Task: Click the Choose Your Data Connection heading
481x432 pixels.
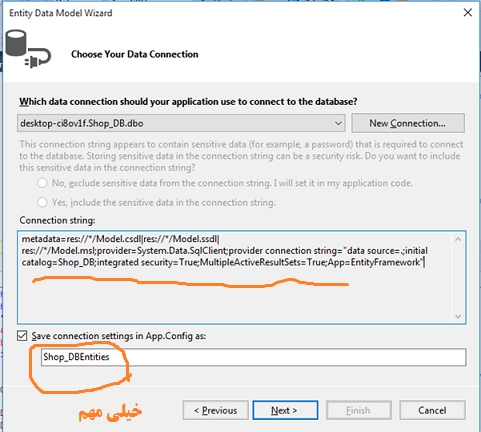Action: [135, 54]
